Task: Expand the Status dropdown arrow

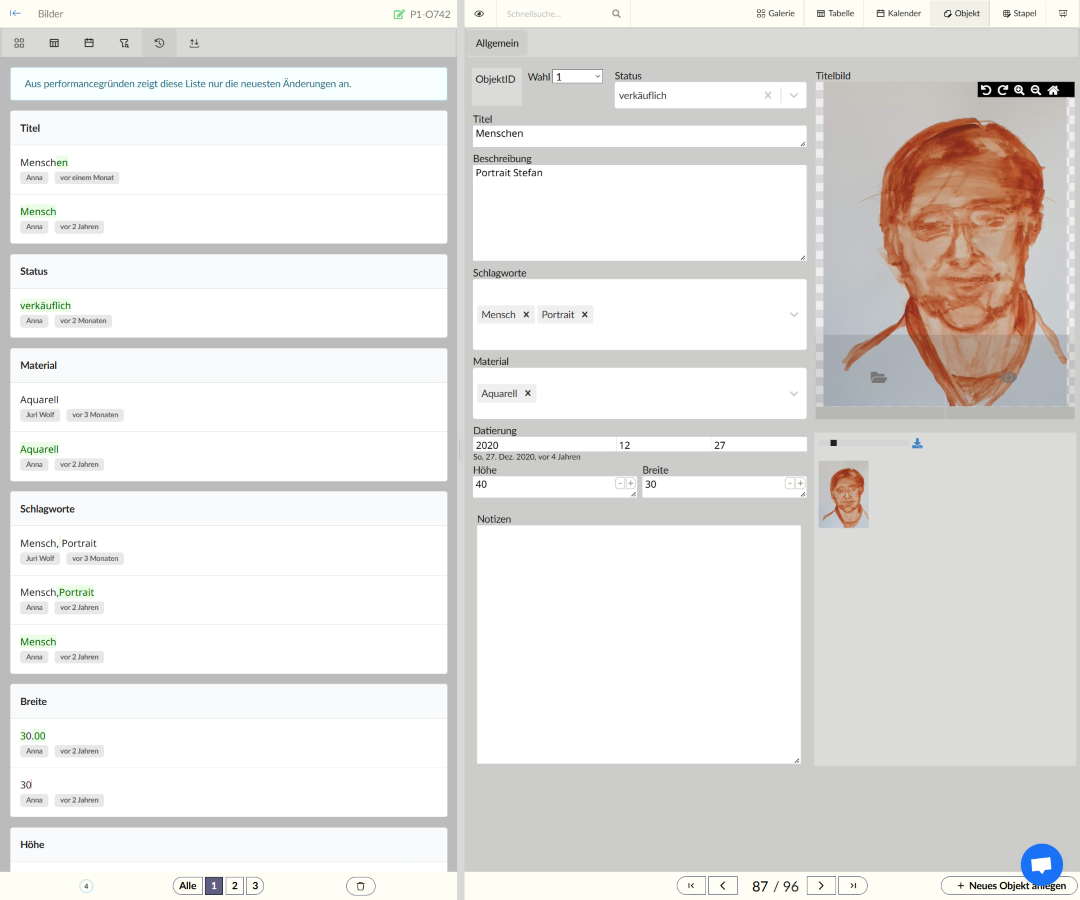Action: coord(793,96)
